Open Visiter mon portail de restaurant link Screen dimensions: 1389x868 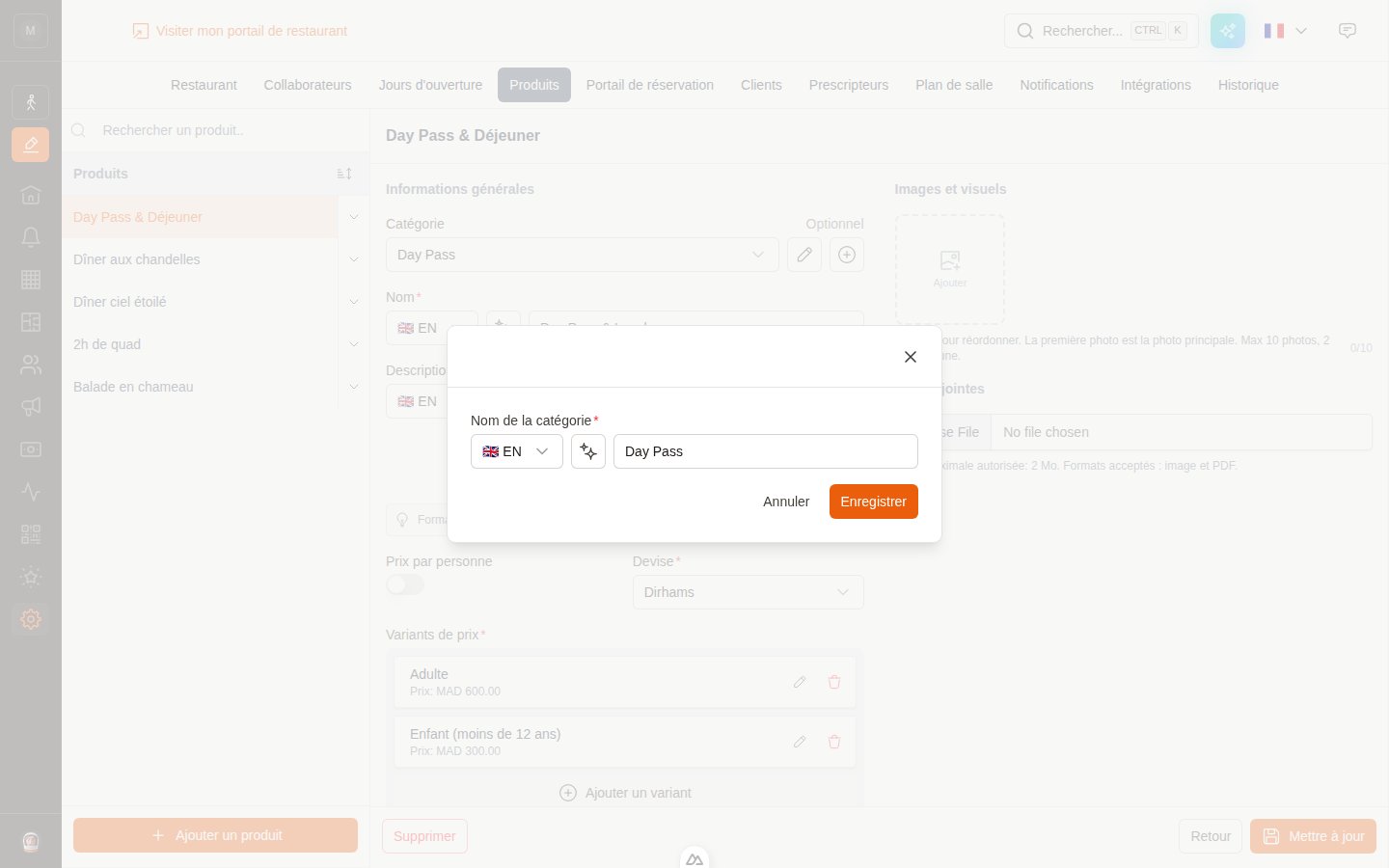(x=240, y=31)
